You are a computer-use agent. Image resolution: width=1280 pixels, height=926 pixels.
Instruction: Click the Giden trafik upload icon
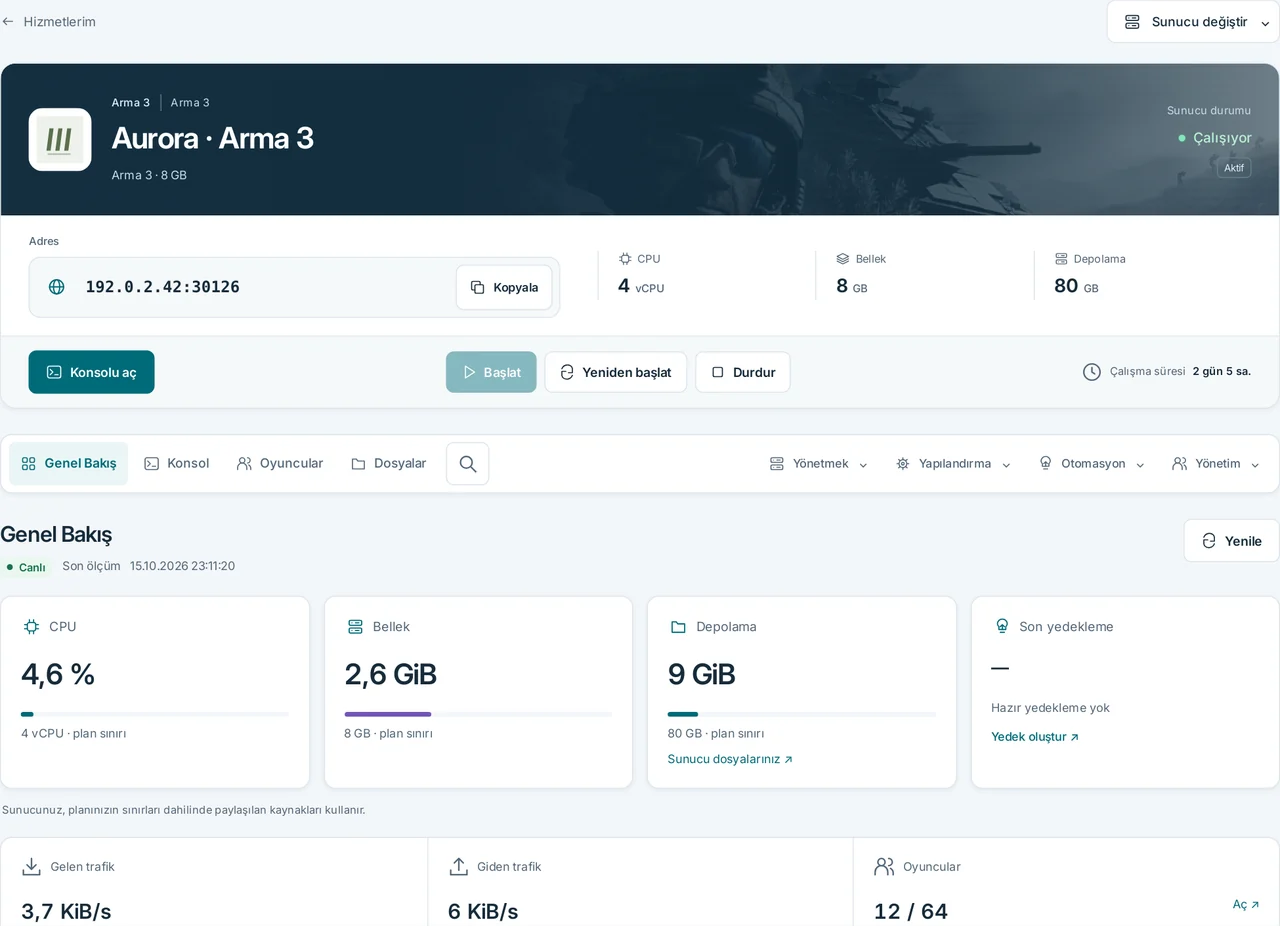tap(459, 866)
